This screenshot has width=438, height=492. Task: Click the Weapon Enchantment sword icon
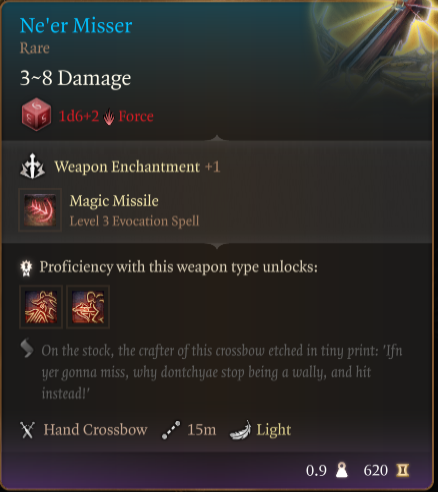pos(32,166)
